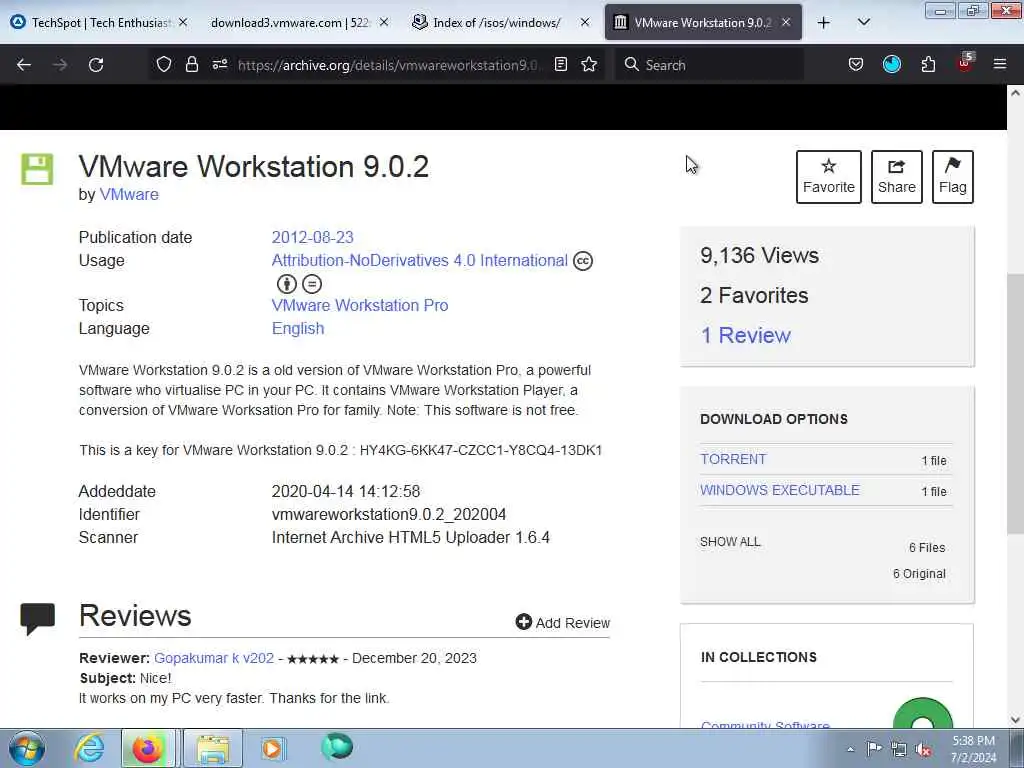The width and height of the screenshot is (1024, 768).
Task: Go back with the browser back arrow
Action: coord(24,65)
